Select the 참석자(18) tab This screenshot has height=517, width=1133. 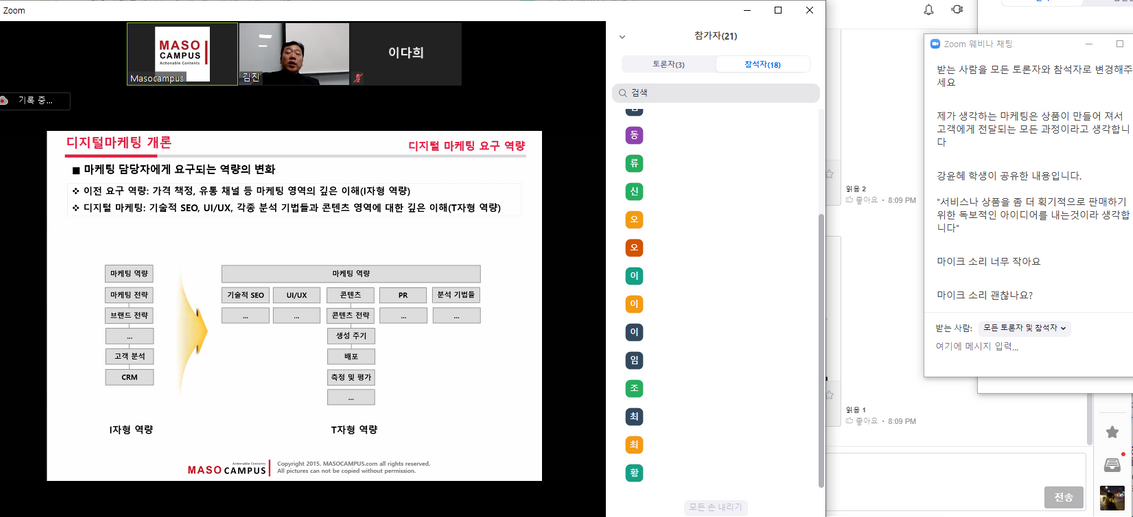pyautogui.click(x=762, y=64)
